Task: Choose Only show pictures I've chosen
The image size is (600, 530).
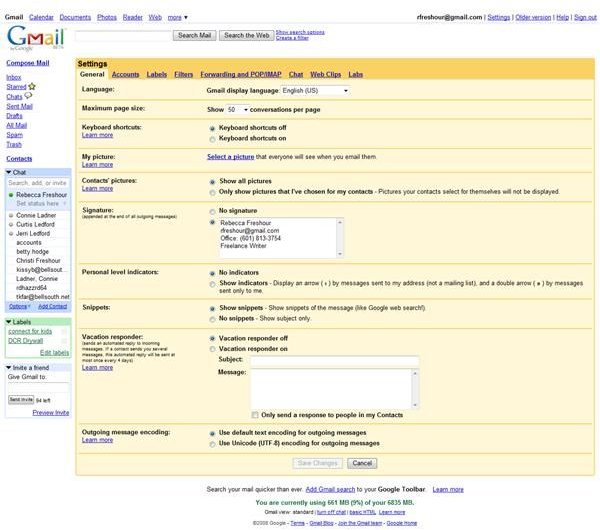Action: 212,192
